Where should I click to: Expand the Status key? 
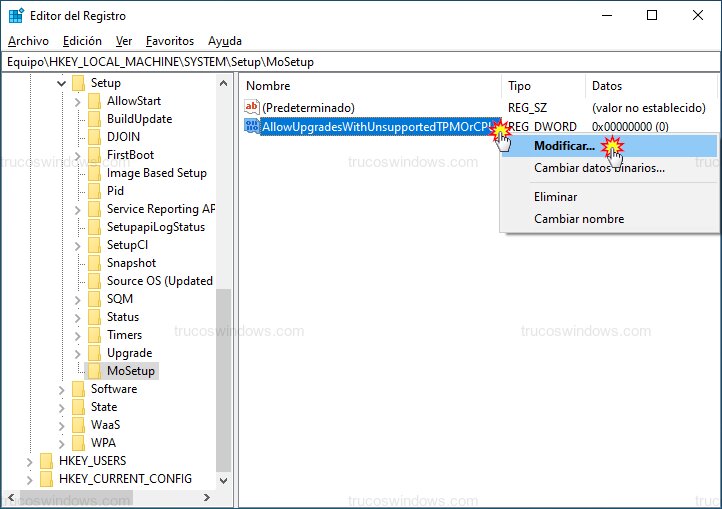(77, 318)
